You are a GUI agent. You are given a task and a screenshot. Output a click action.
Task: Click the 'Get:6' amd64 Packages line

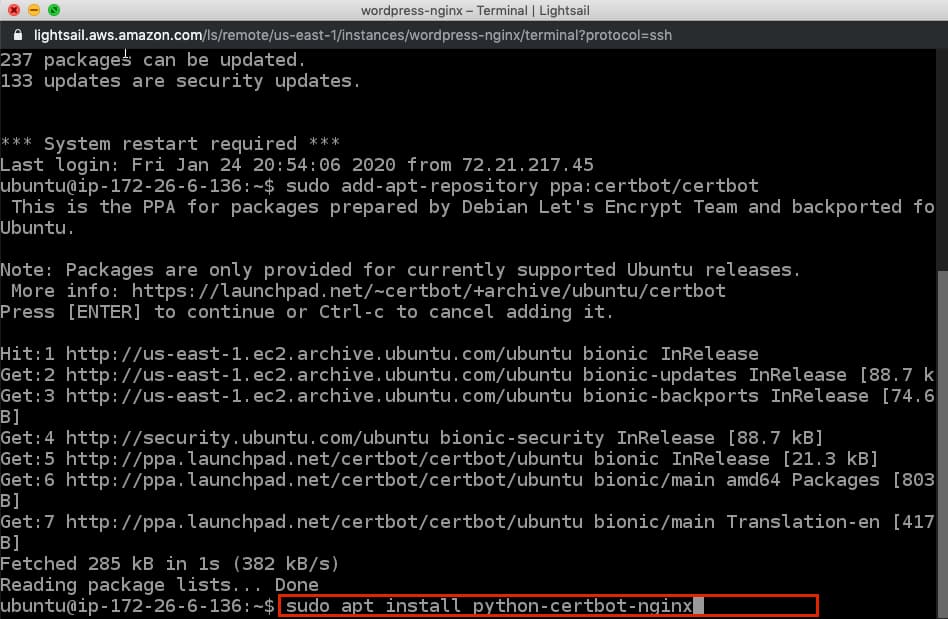pos(467,480)
